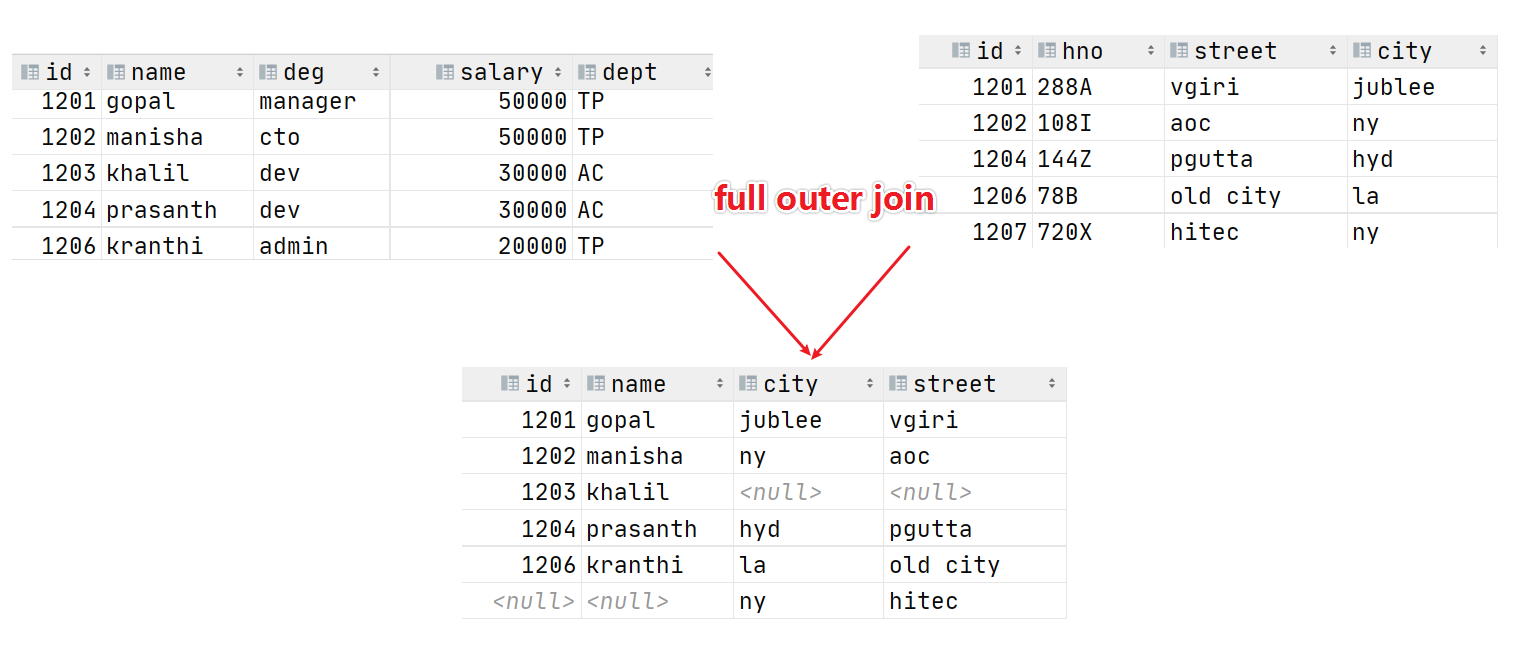
Task: Click the column icon beside hno header
Action: [x=1047, y=50]
